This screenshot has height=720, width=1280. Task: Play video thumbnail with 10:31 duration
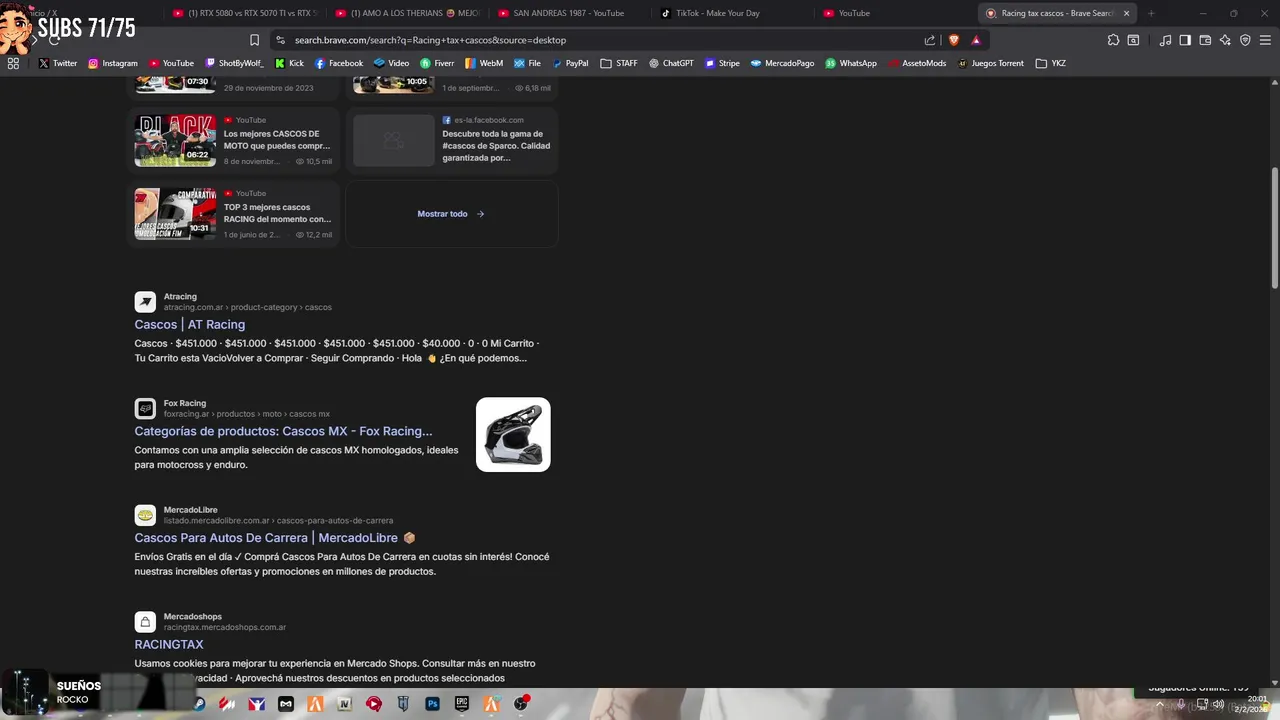click(175, 214)
